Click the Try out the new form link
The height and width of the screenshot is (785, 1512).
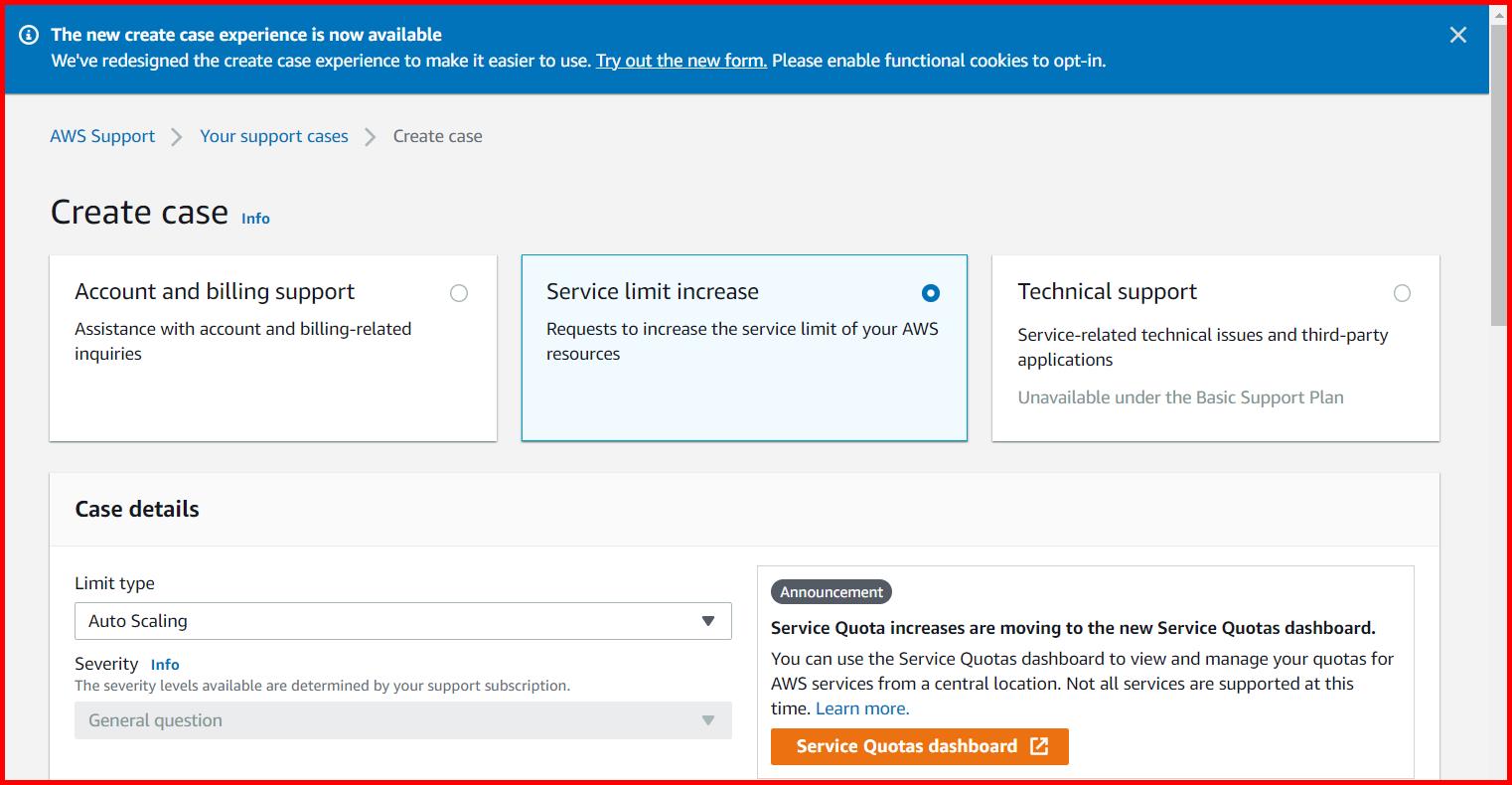coord(680,61)
